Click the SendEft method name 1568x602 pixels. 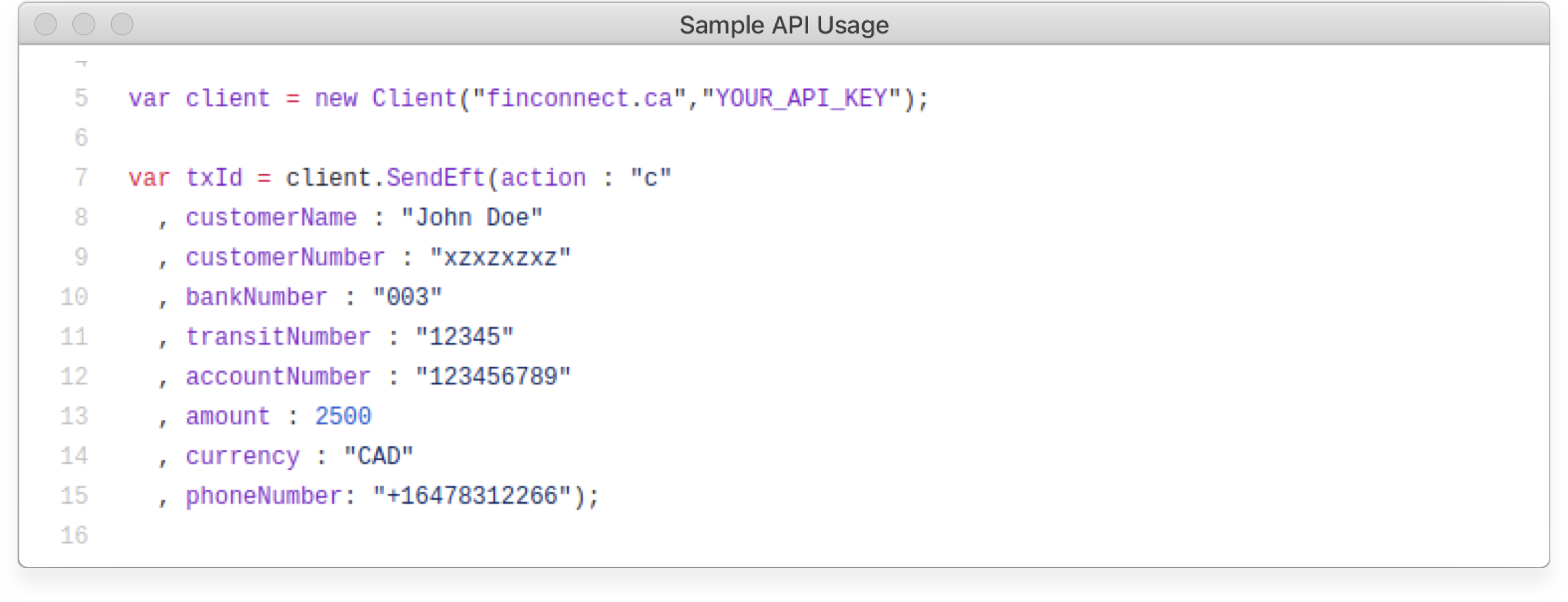pyautogui.click(x=435, y=178)
